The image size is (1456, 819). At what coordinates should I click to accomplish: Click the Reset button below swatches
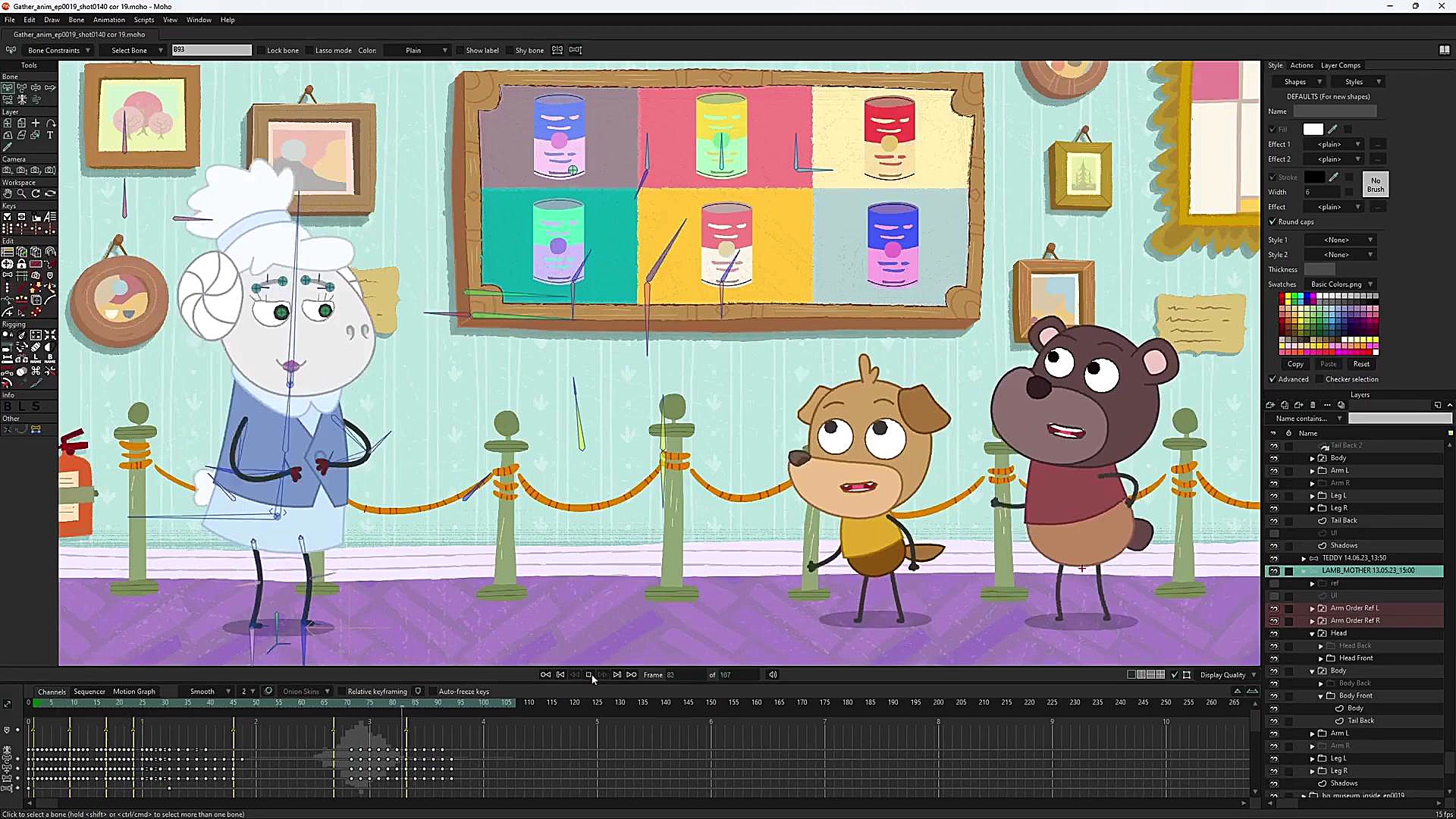tap(1361, 364)
